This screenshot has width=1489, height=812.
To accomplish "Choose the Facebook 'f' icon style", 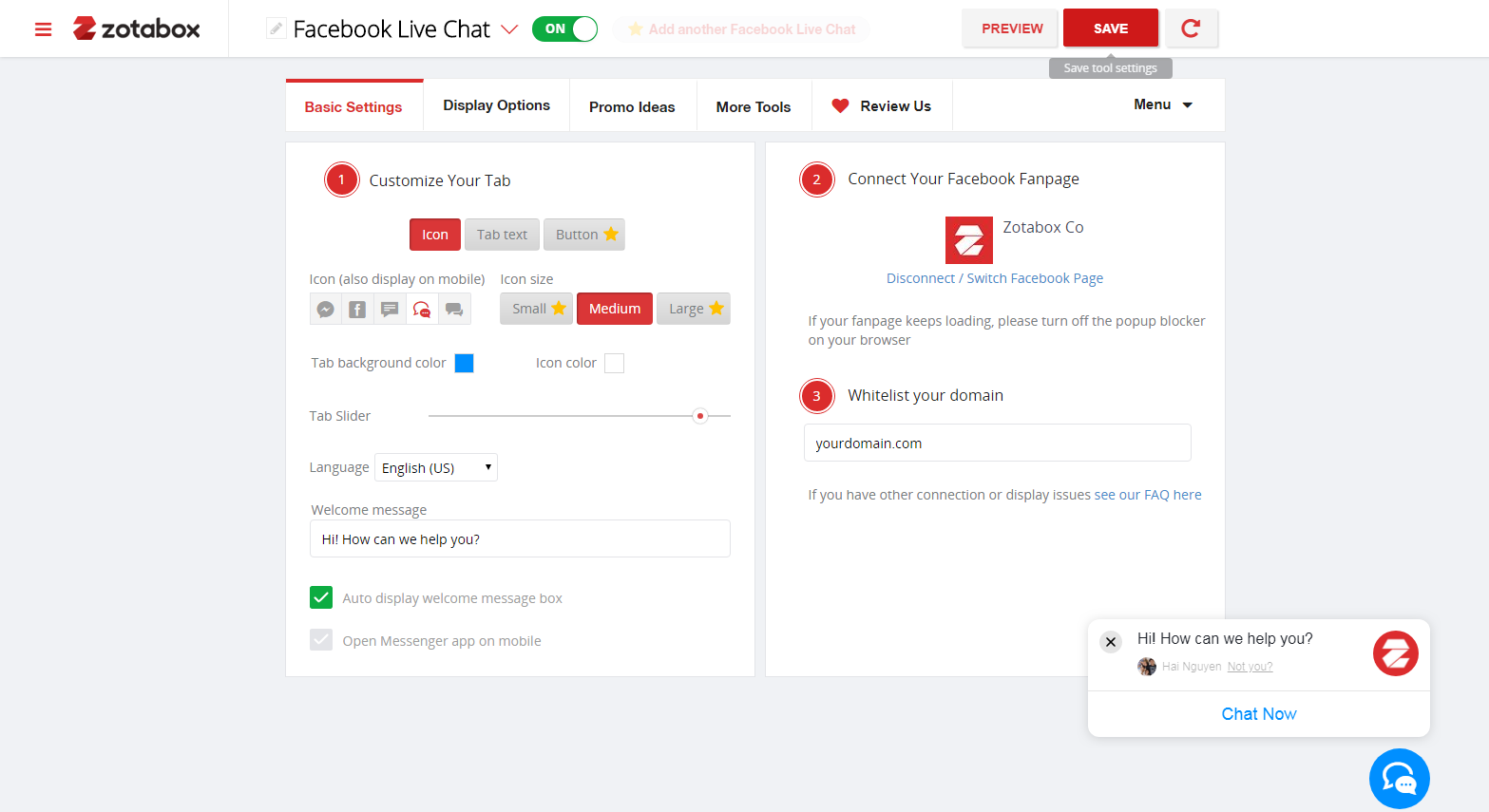I will click(x=357, y=309).
